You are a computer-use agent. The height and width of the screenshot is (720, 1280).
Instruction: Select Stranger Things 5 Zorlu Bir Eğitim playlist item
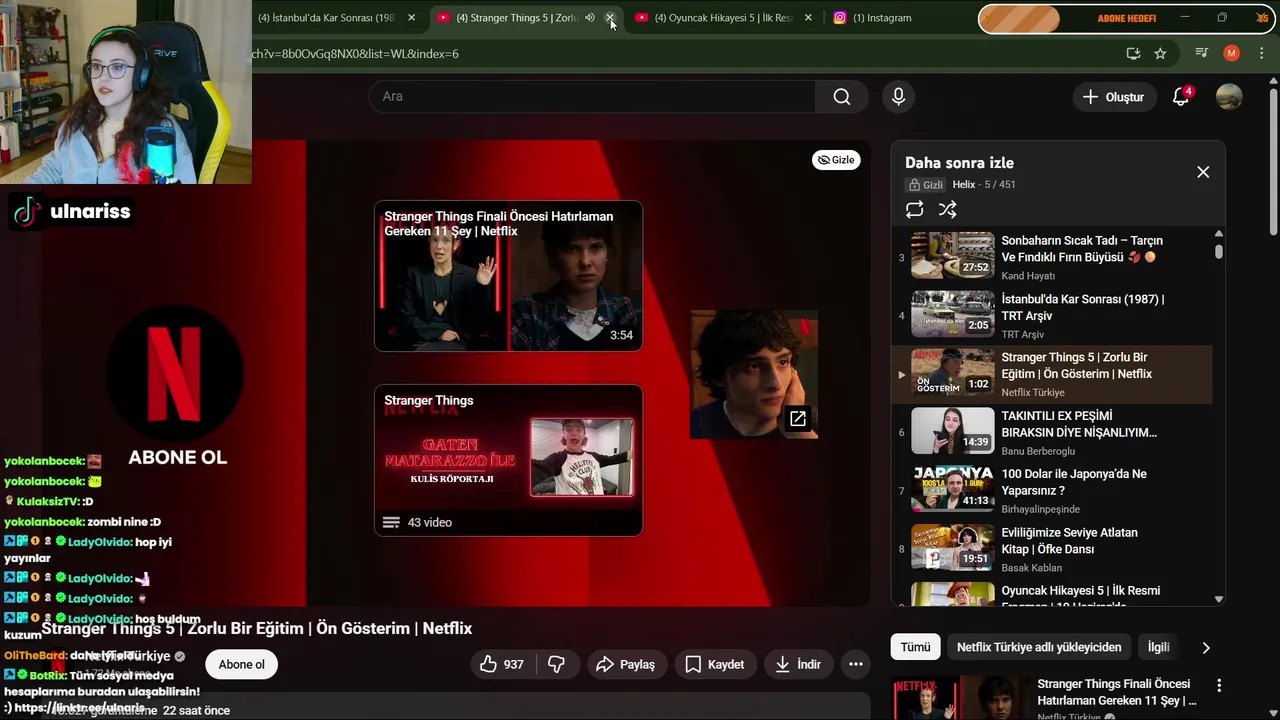[1051, 374]
